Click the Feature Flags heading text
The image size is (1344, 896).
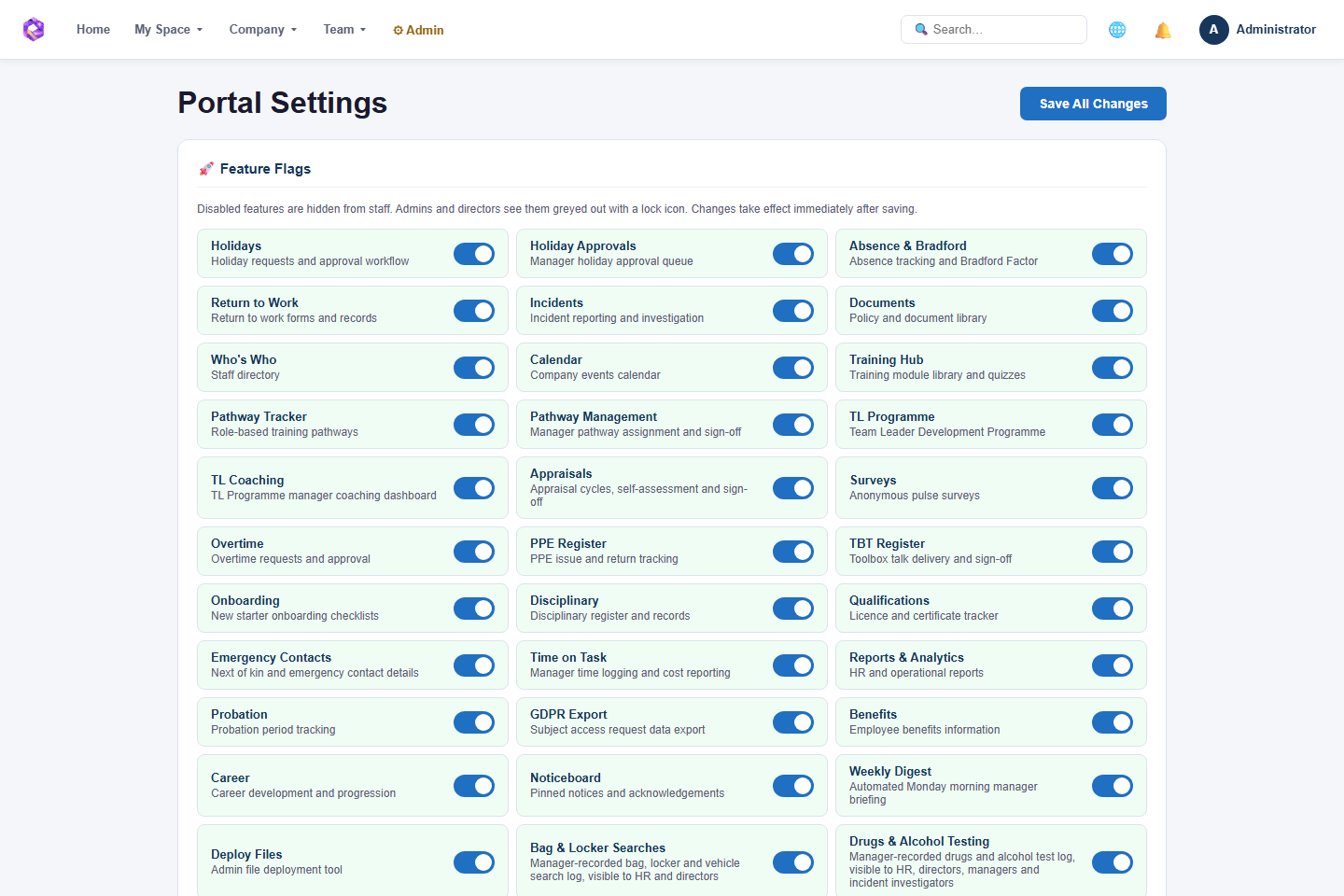click(265, 169)
